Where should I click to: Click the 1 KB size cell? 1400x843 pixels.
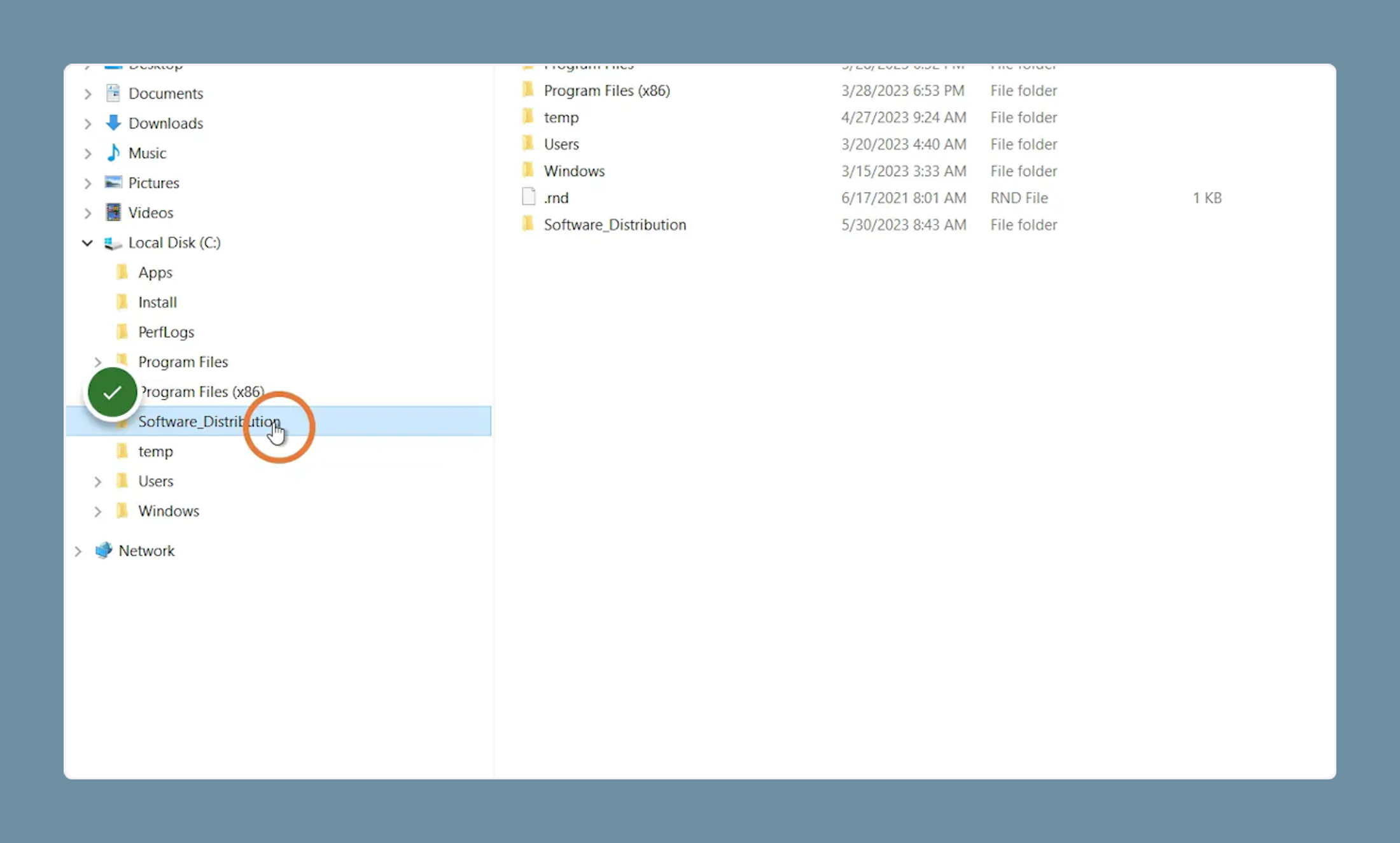tap(1207, 198)
